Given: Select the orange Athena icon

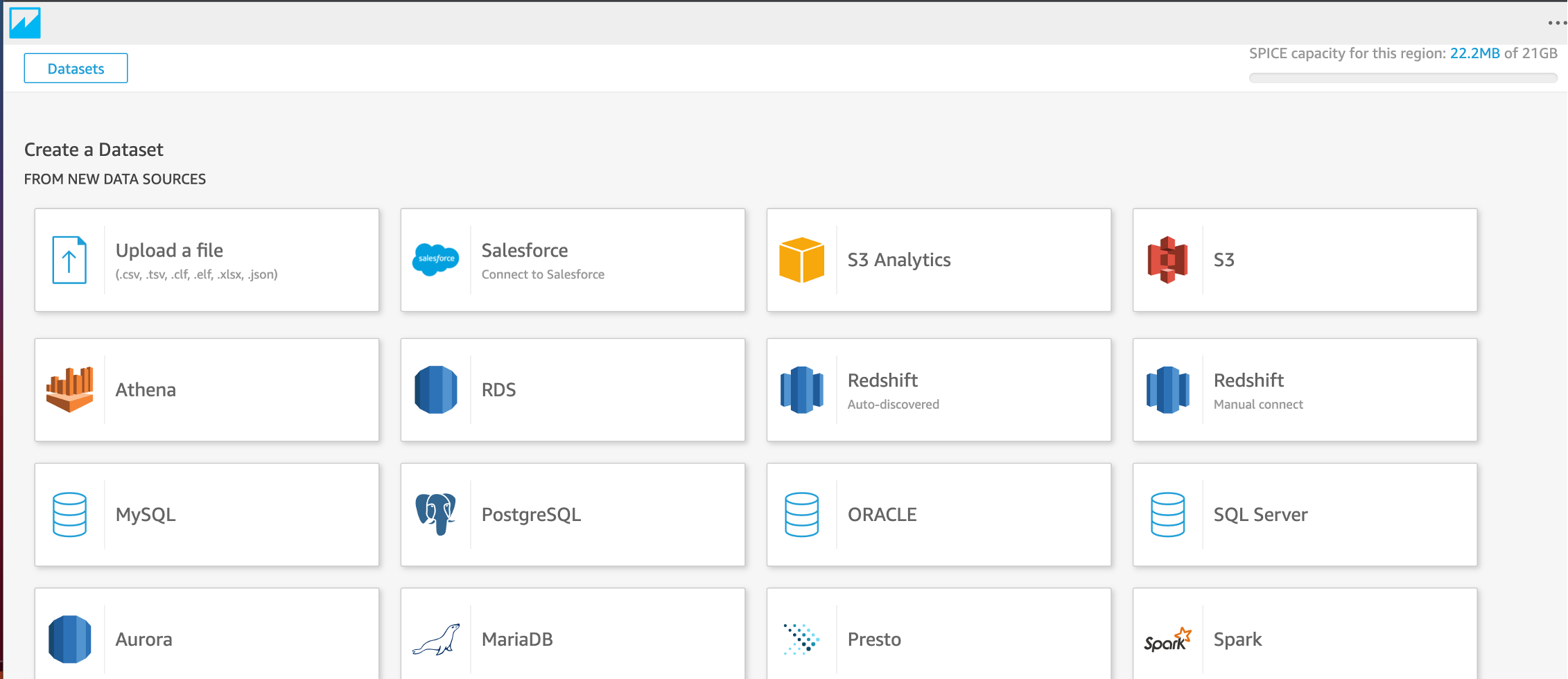Looking at the screenshot, I should point(69,389).
